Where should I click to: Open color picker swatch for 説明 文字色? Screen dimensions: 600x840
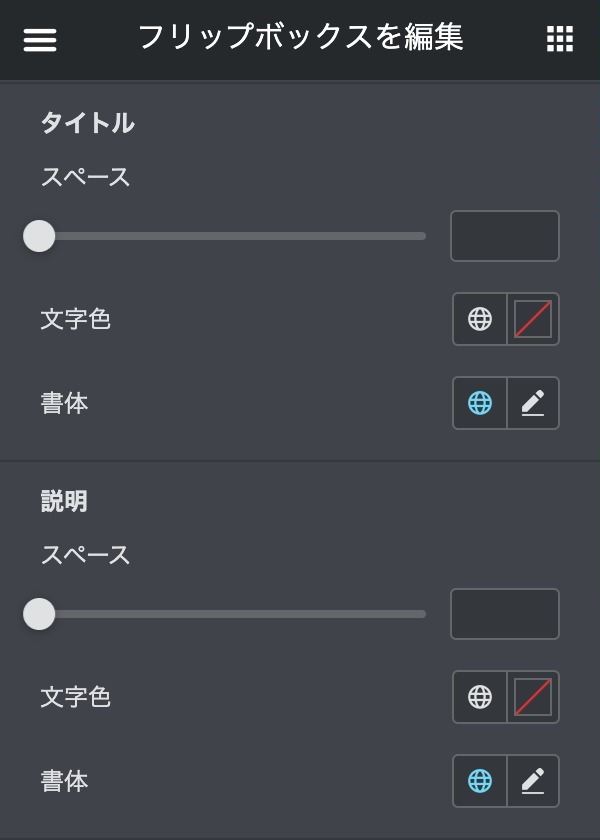pos(533,697)
